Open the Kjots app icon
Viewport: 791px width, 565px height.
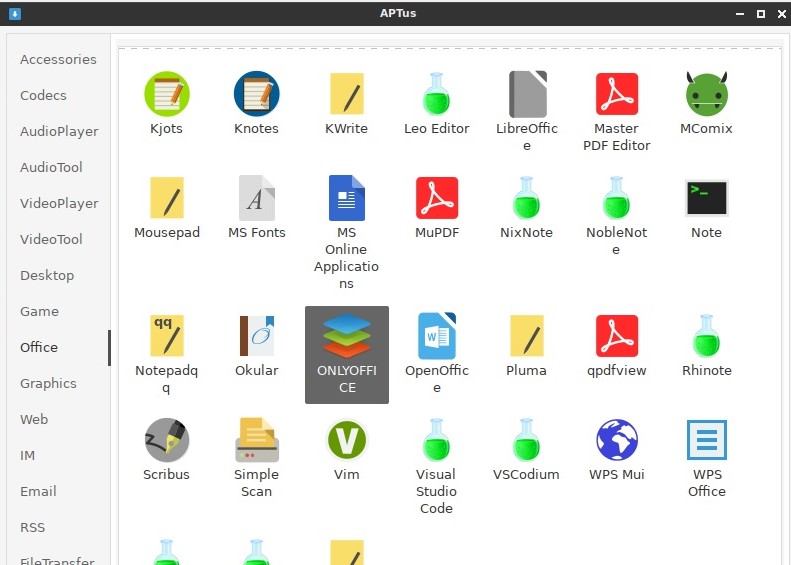point(166,94)
